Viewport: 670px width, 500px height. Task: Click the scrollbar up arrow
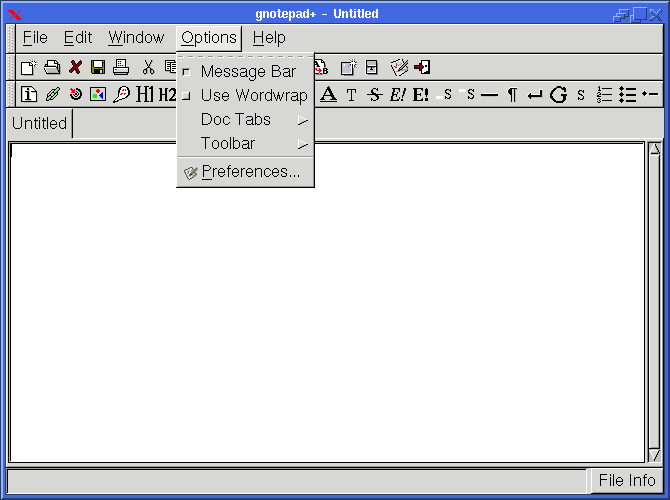654,148
